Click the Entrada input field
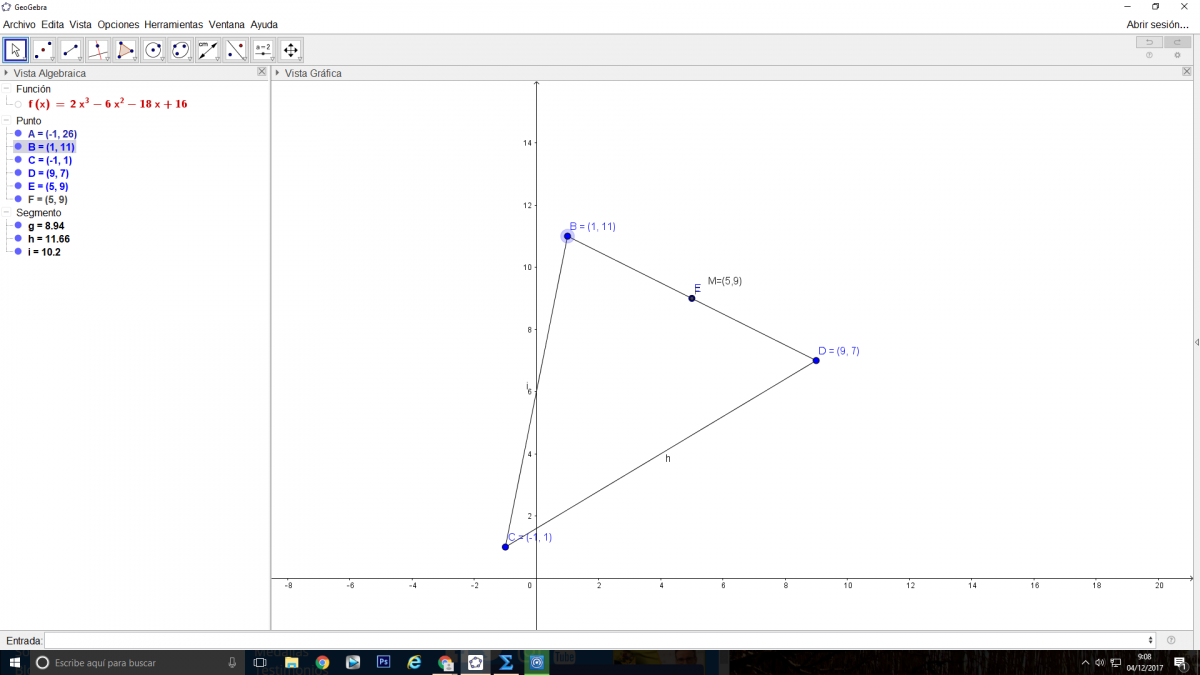1200x675 pixels. pyautogui.click(x=600, y=640)
